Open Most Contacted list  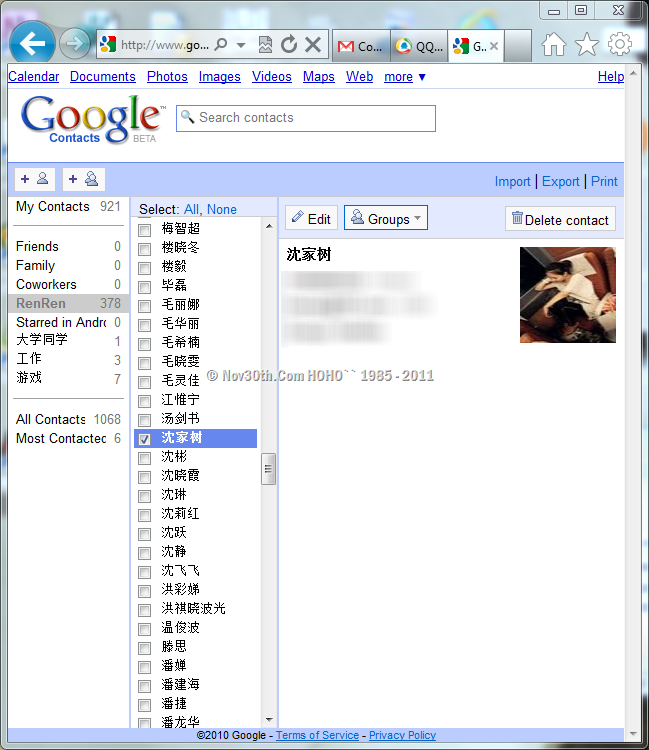68,439
